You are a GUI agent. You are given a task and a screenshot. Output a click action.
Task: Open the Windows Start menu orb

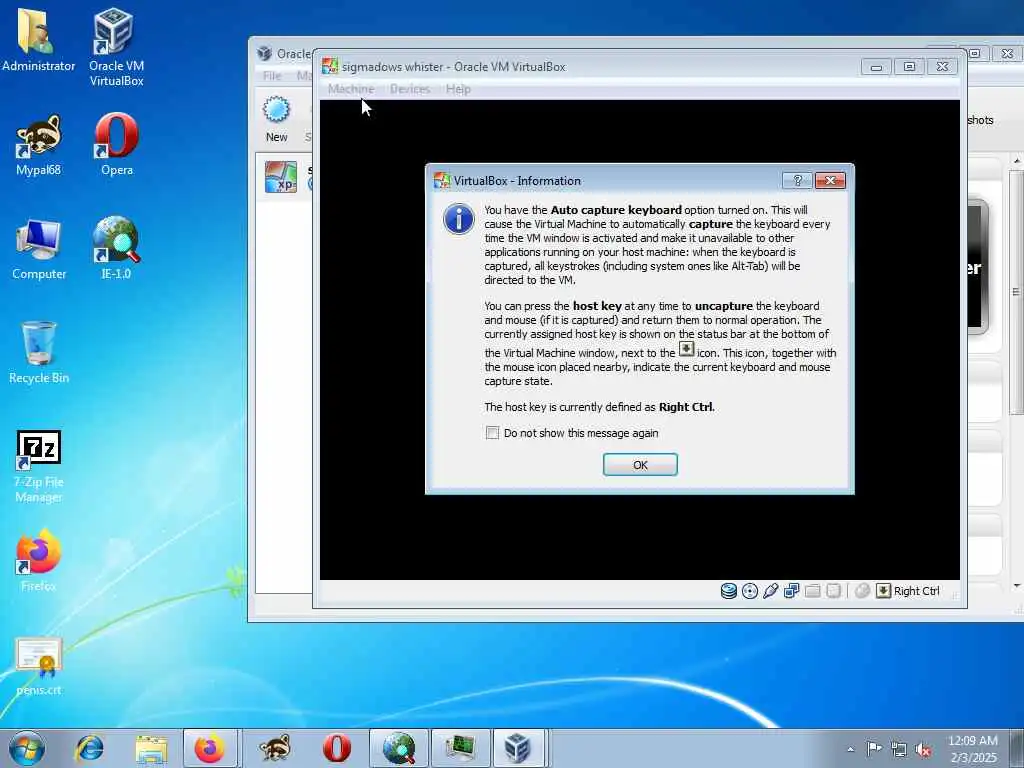pos(27,748)
